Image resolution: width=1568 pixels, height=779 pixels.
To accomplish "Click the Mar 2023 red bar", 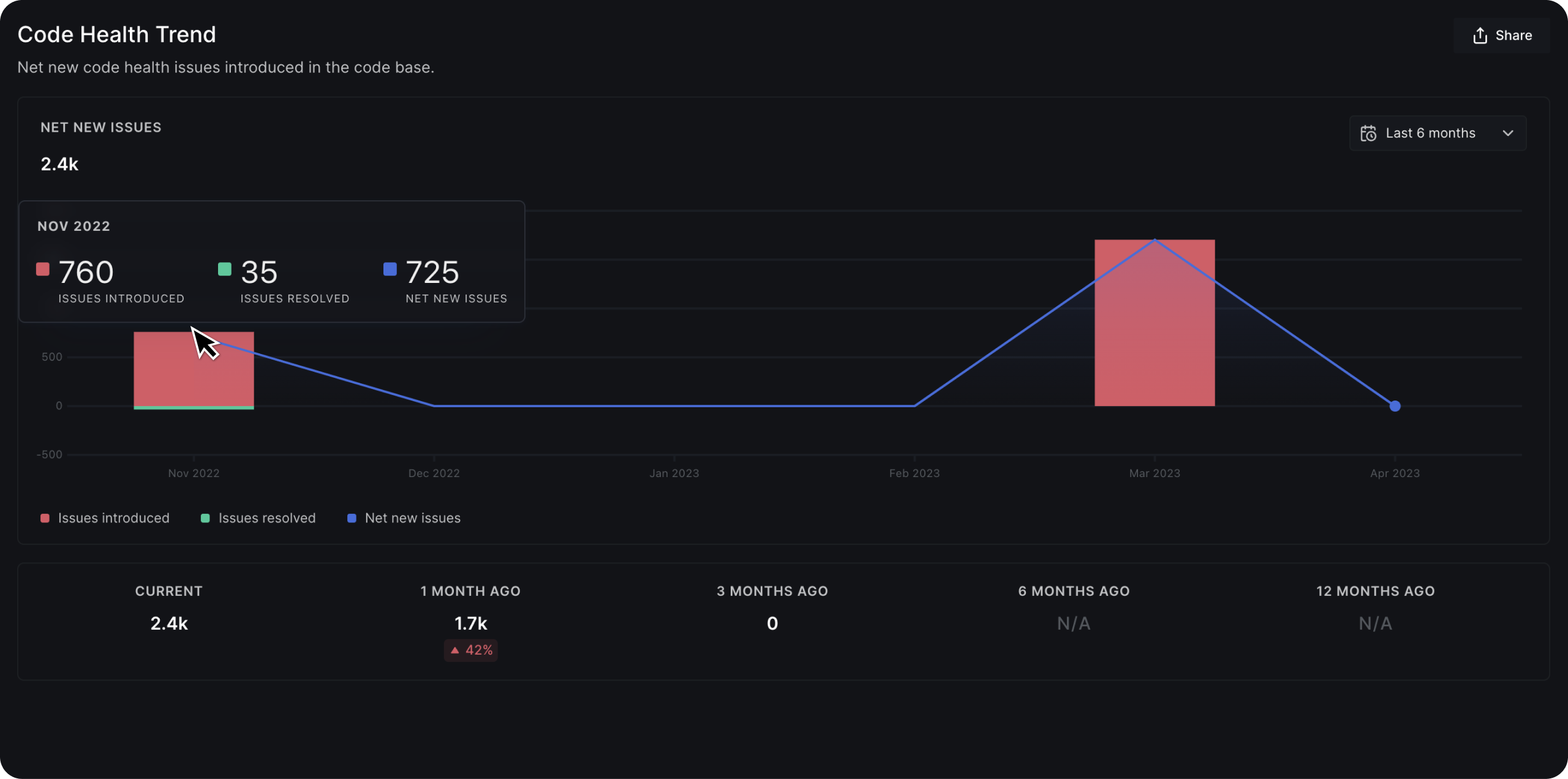I will tap(1154, 355).
